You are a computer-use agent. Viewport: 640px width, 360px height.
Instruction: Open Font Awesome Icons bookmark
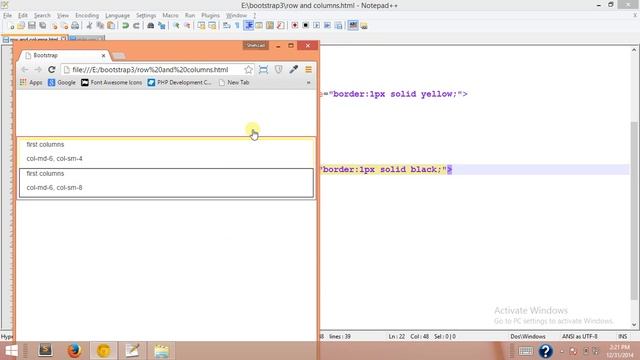tap(111, 82)
